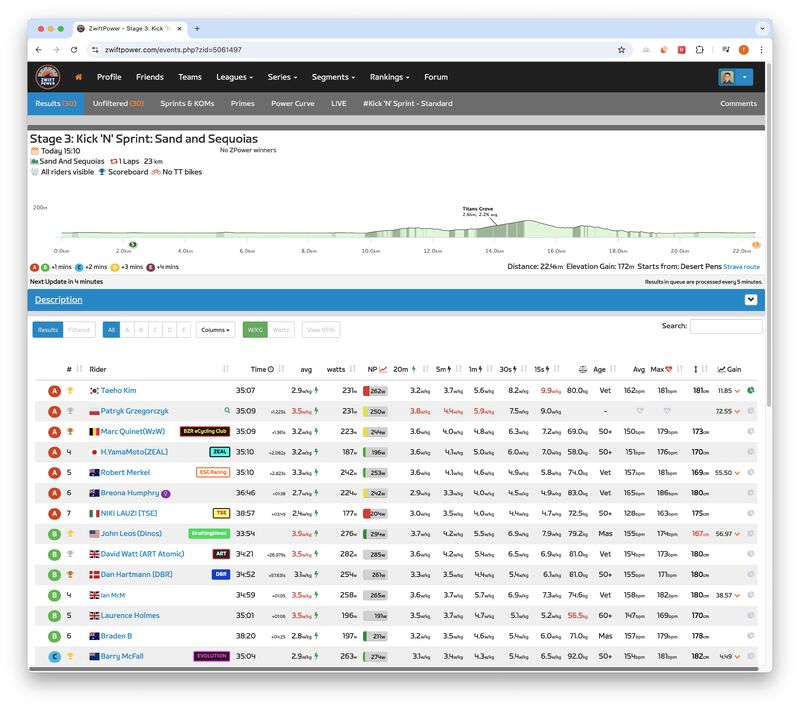The width and height of the screenshot is (800, 709).
Task: Open the Power Curve tab
Action: (x=292, y=103)
